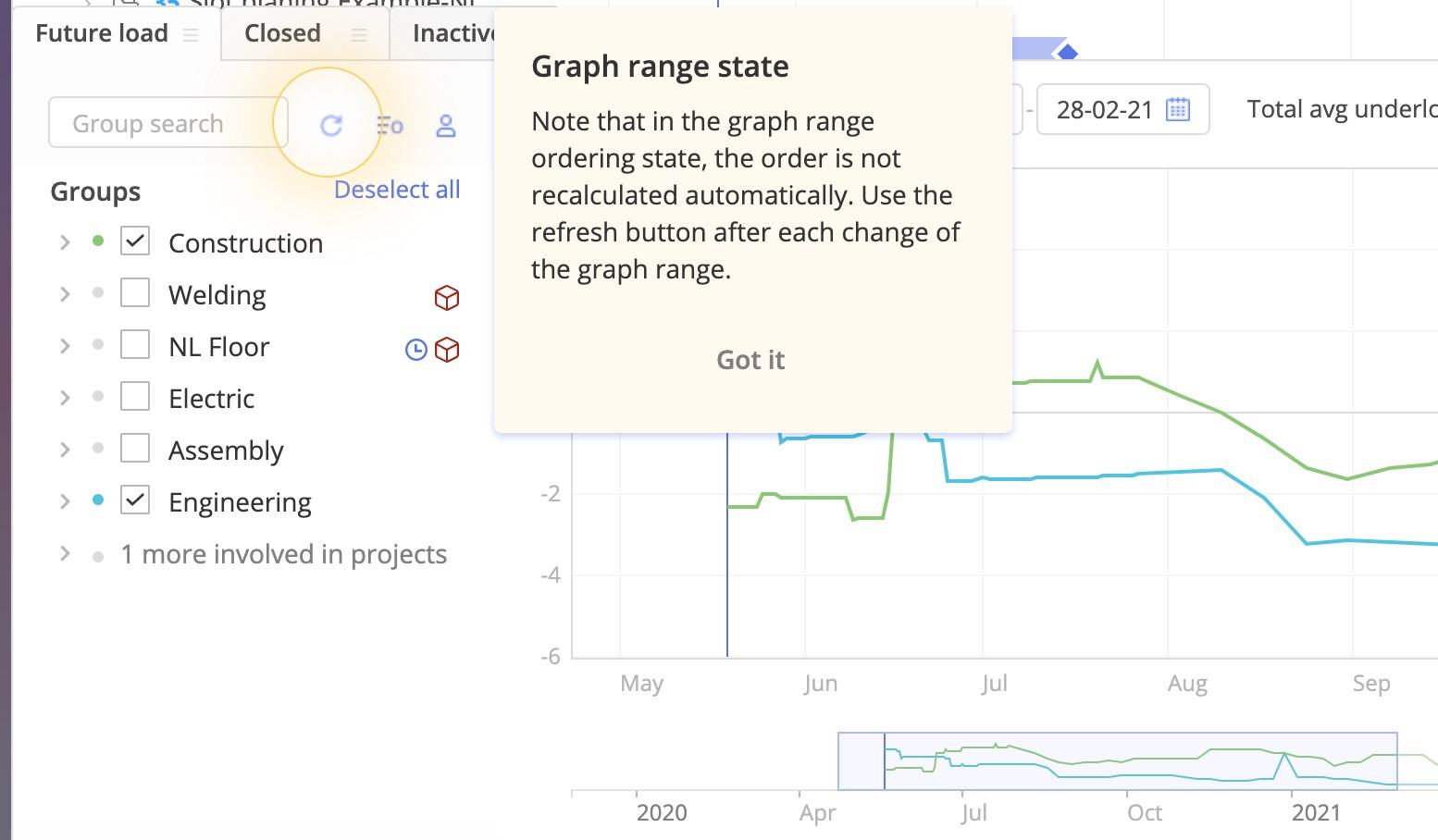The width and height of the screenshot is (1438, 840).
Task: Expand '1 more involved in projects' row
Action: (x=65, y=553)
